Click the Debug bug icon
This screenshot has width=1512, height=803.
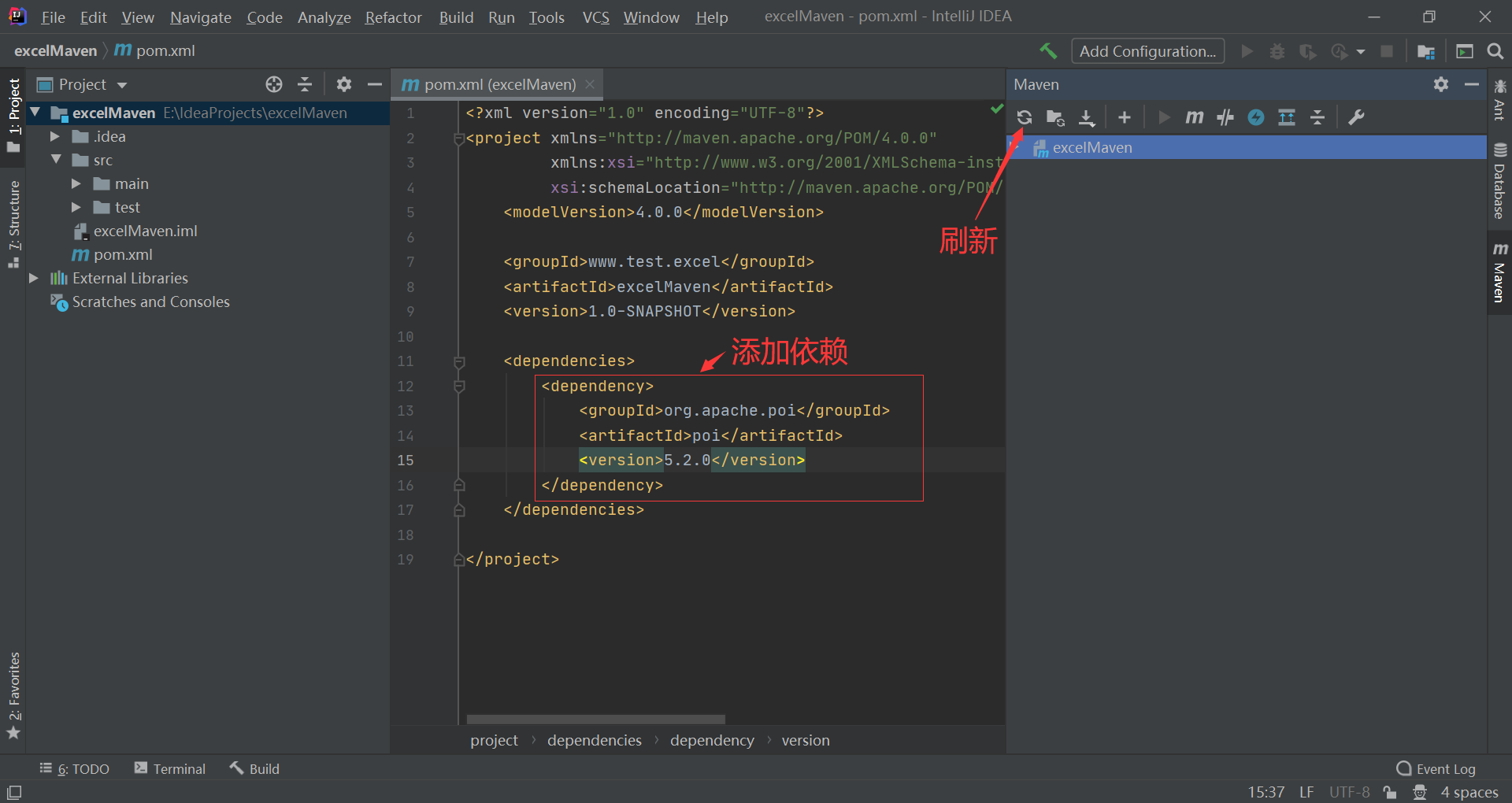point(1277,51)
